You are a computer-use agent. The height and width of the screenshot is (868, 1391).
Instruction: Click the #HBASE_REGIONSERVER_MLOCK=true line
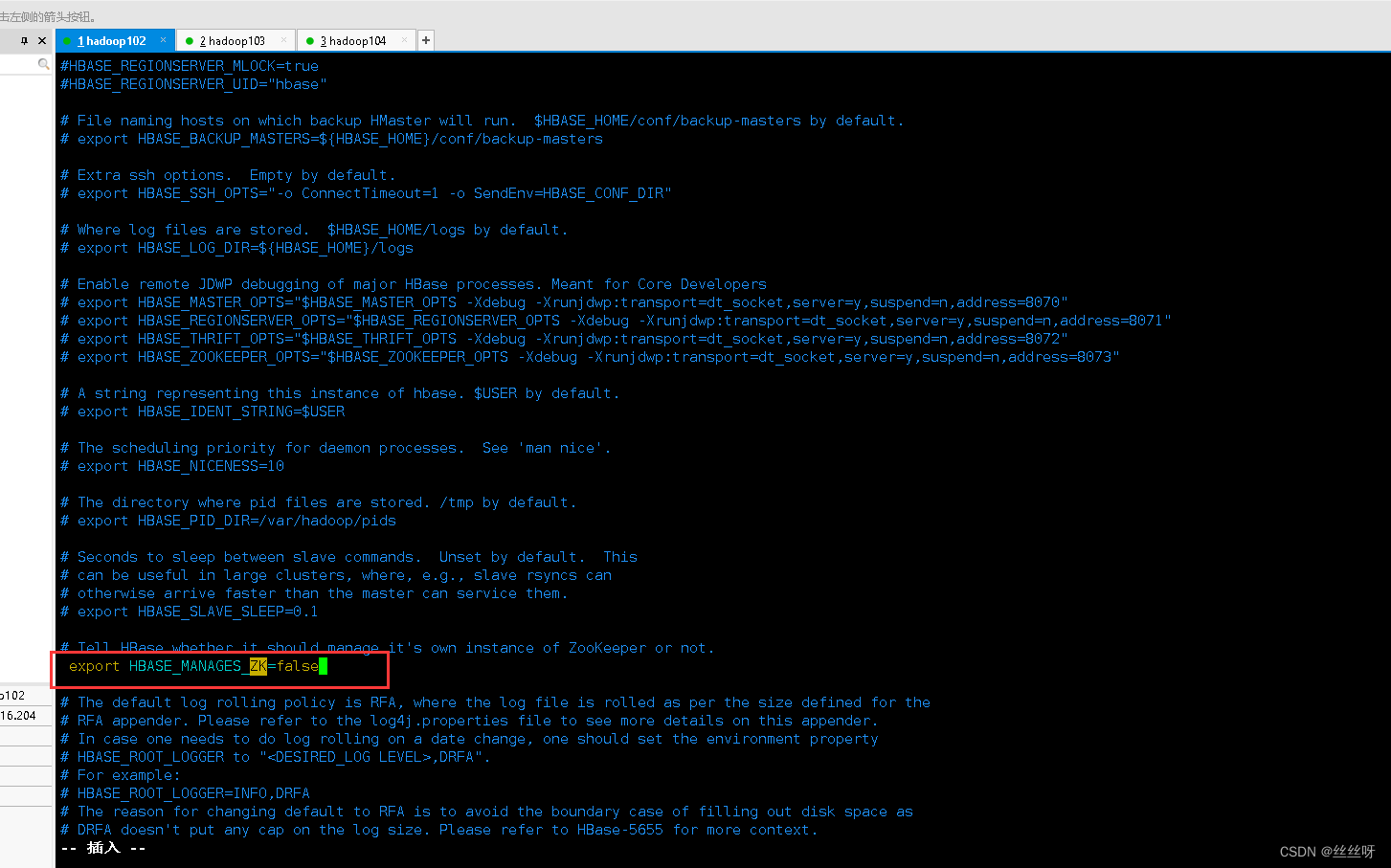pos(190,66)
